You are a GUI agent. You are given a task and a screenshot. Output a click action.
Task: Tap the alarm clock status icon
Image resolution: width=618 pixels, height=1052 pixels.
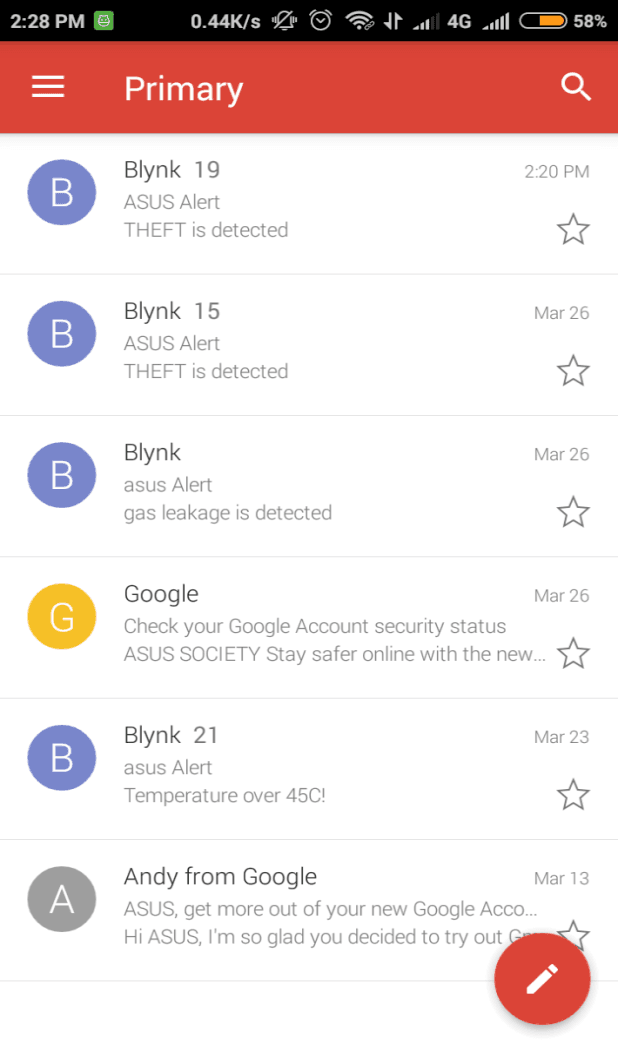coord(321,21)
